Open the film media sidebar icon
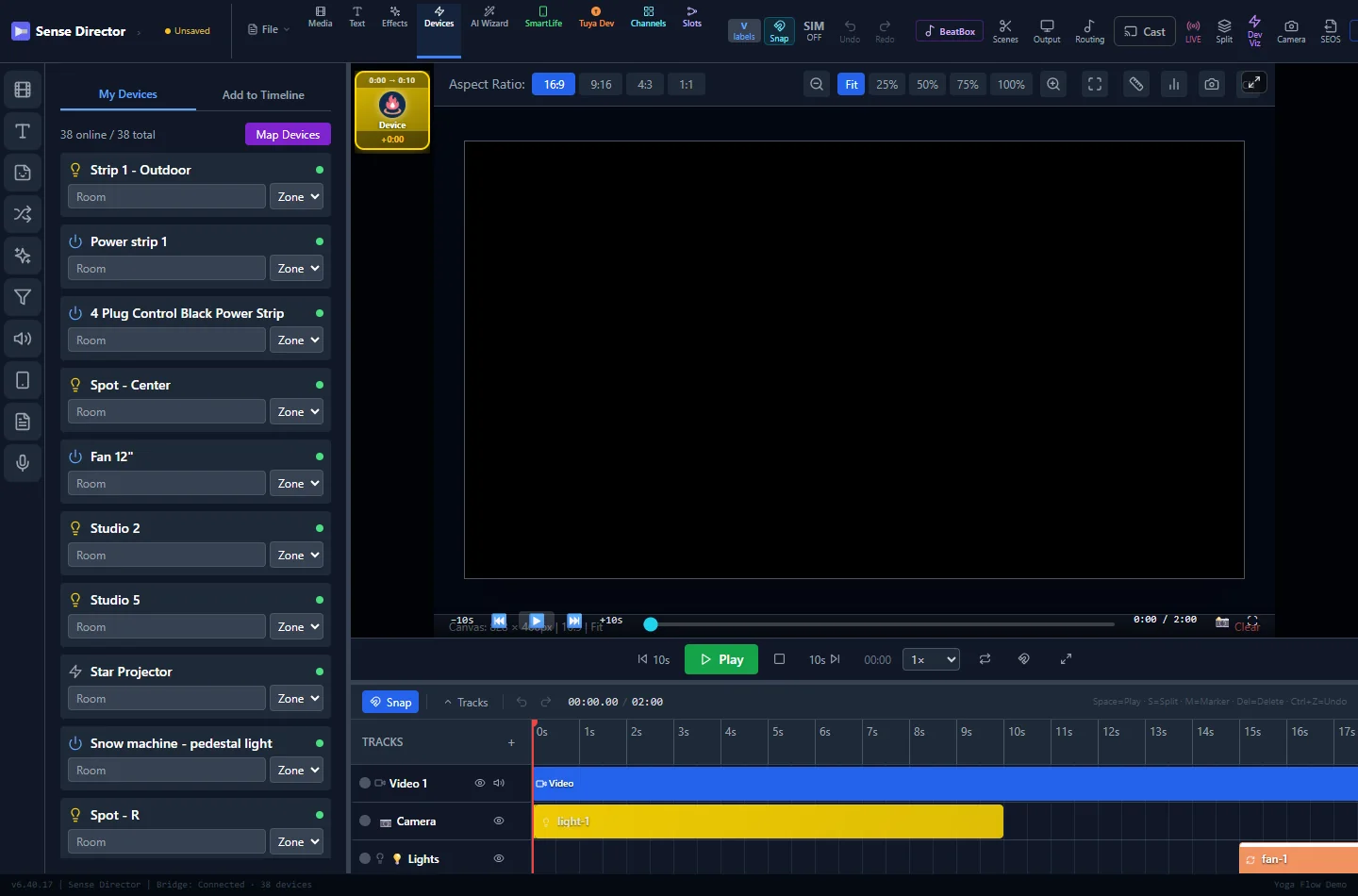The width and height of the screenshot is (1358, 896). [23, 90]
